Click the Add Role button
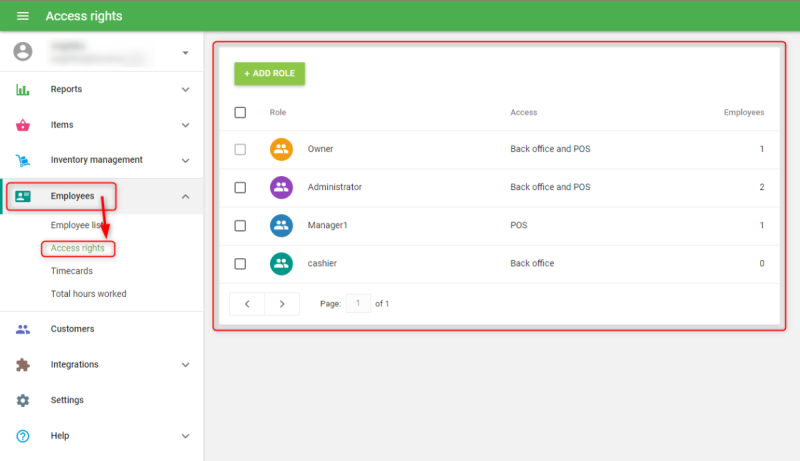Screen dimensions: 800x461 pos(270,74)
